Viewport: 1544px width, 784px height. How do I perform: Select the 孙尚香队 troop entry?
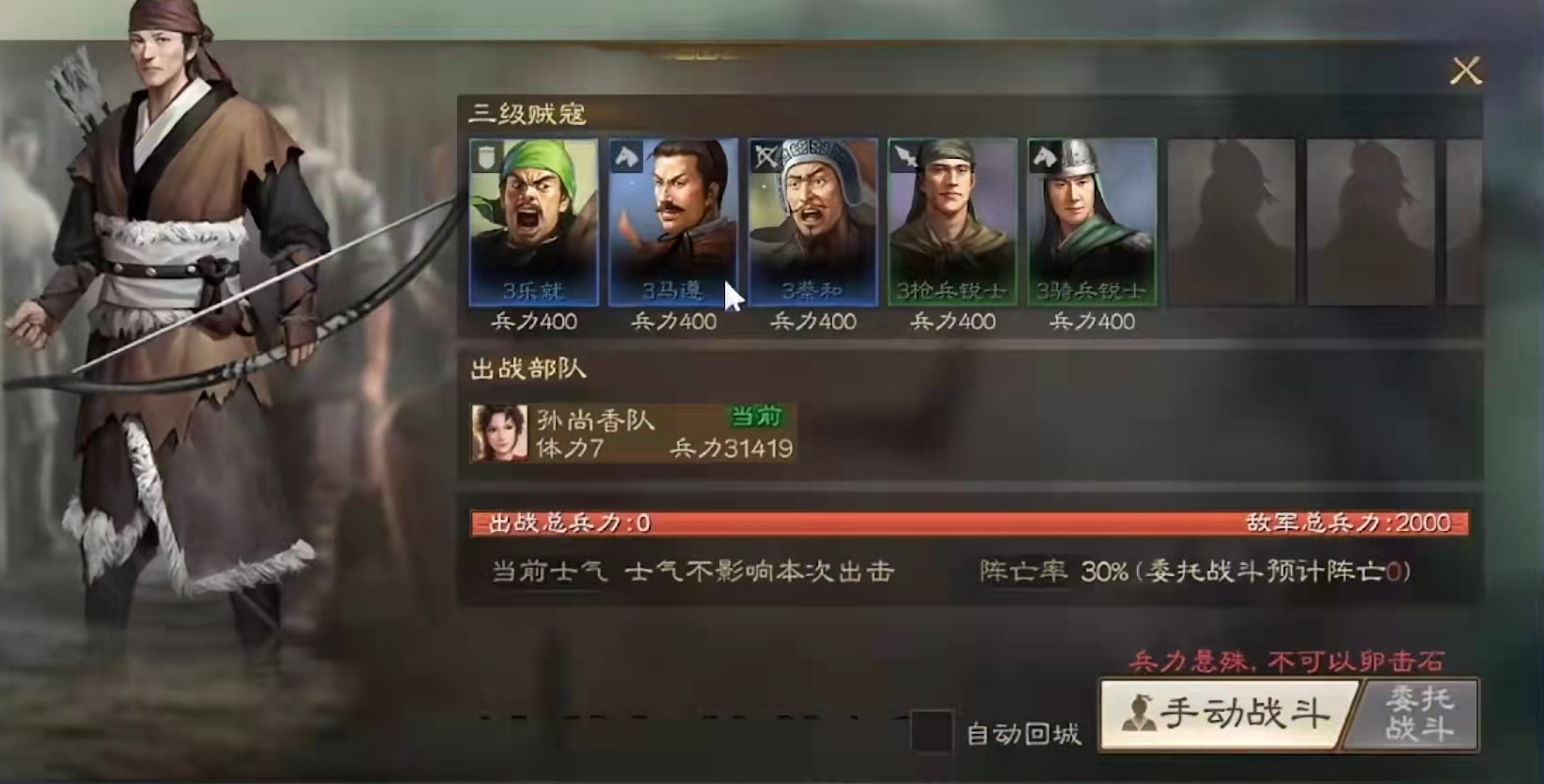[x=633, y=432]
